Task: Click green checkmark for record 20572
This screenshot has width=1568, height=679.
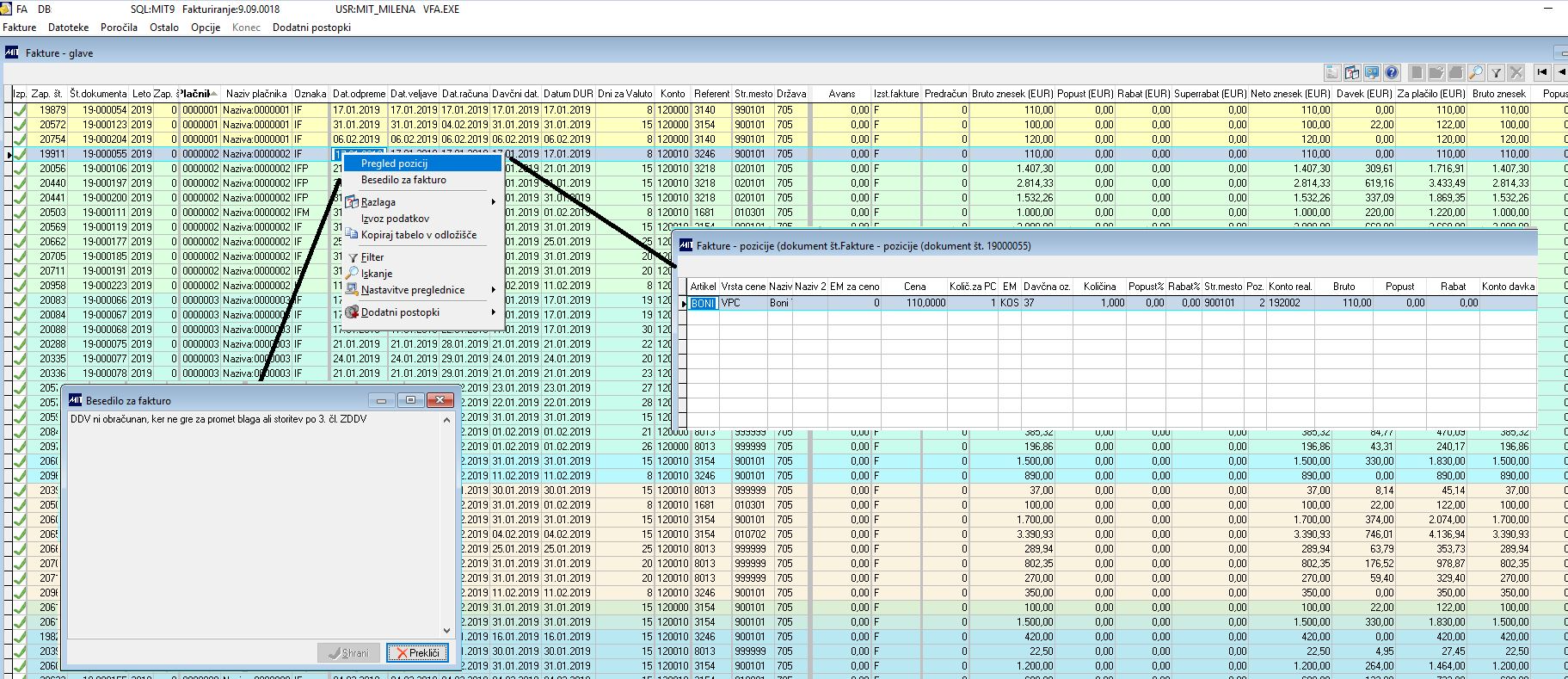Action: 20,125
